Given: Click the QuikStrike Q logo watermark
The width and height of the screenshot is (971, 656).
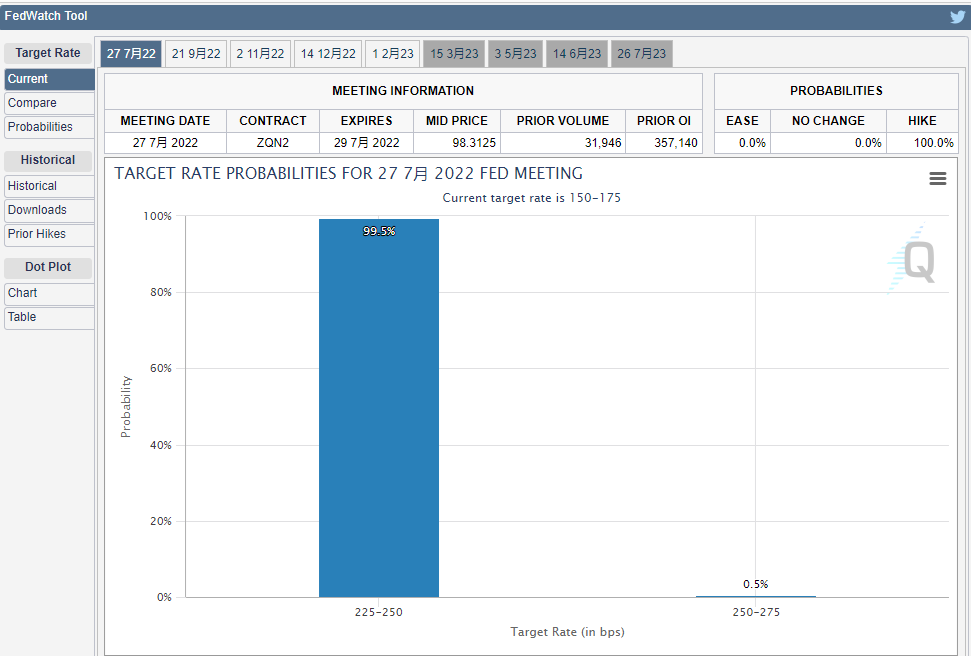Looking at the screenshot, I should [914, 261].
